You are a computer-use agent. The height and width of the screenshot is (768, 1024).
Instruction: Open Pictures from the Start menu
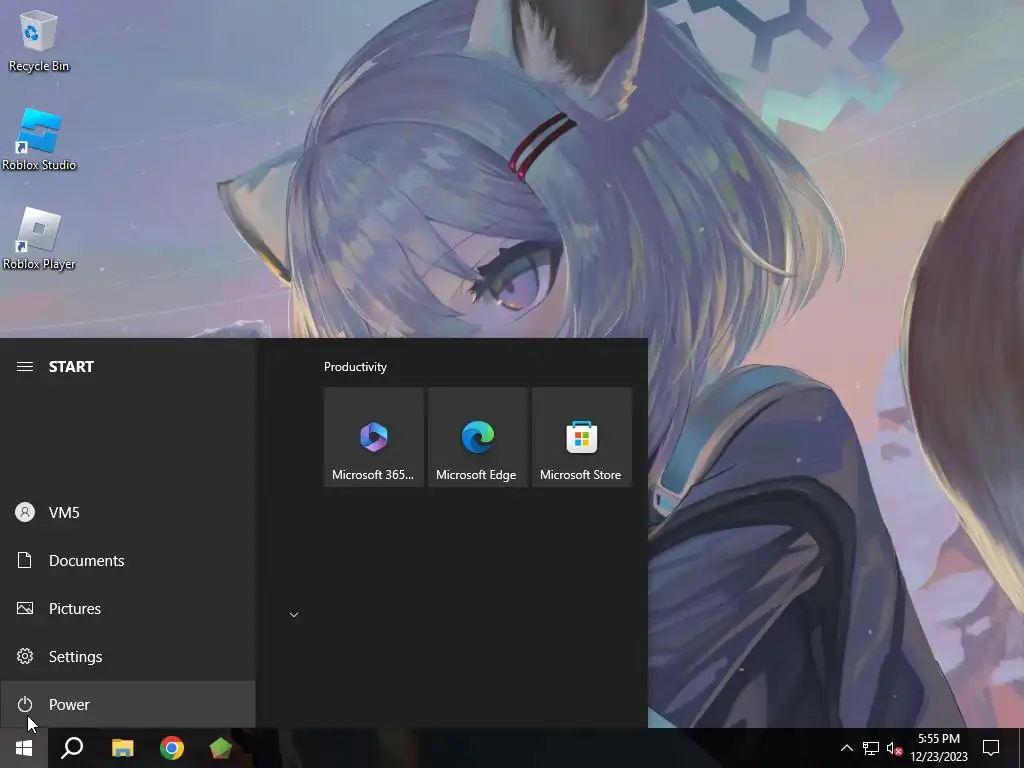pos(127,609)
